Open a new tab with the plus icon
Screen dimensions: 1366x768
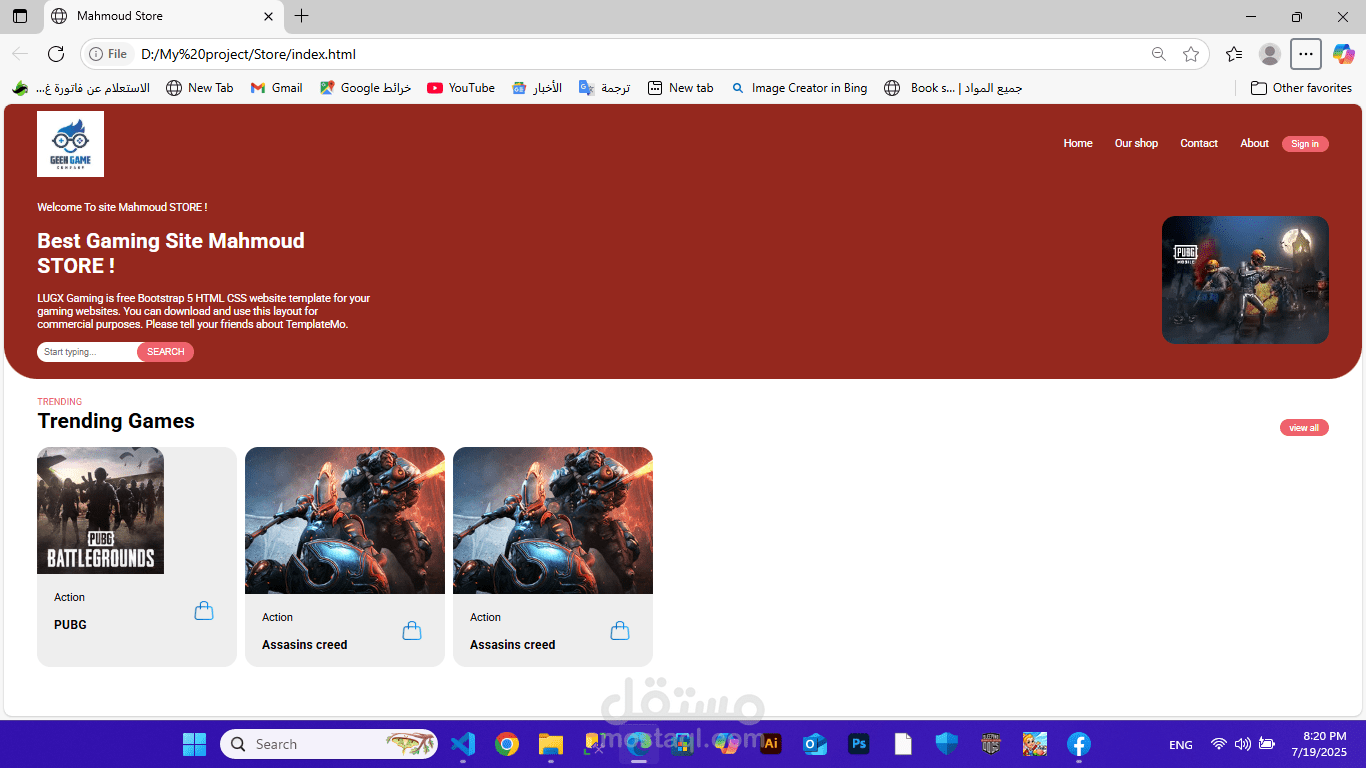pyautogui.click(x=301, y=16)
